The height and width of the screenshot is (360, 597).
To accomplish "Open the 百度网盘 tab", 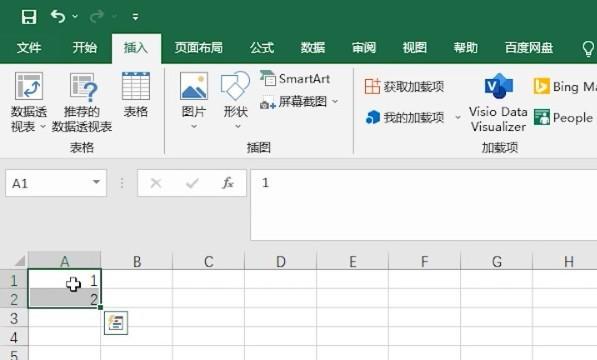I will point(529,48).
